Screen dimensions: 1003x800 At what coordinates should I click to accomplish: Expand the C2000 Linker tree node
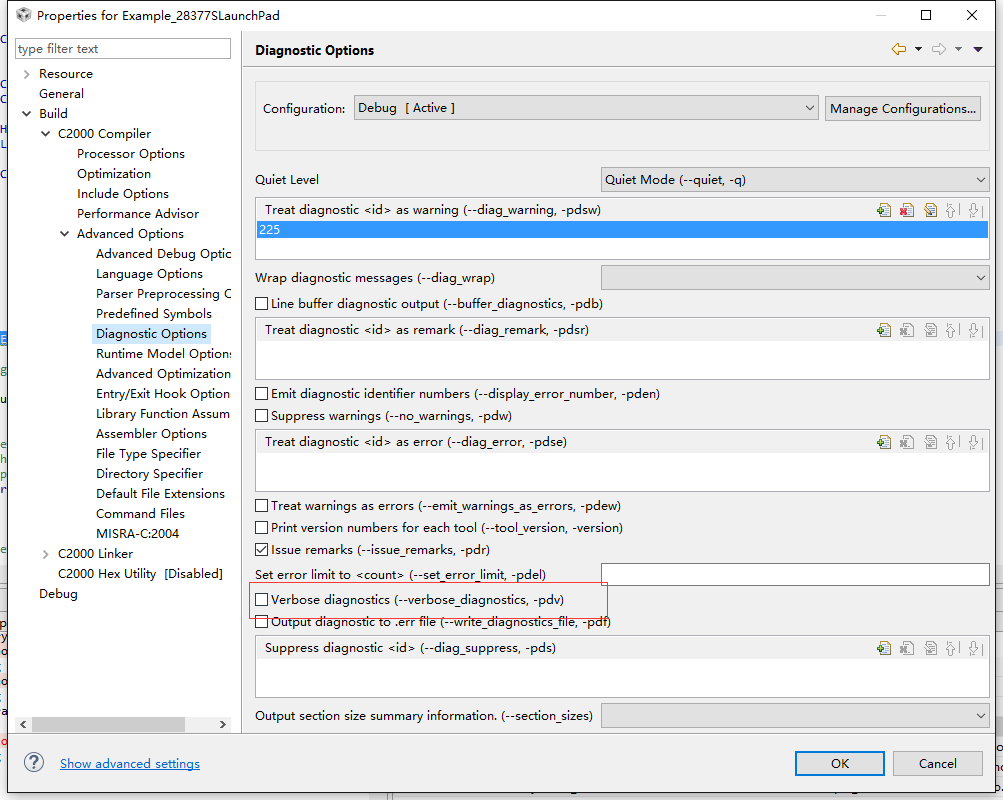coord(46,554)
